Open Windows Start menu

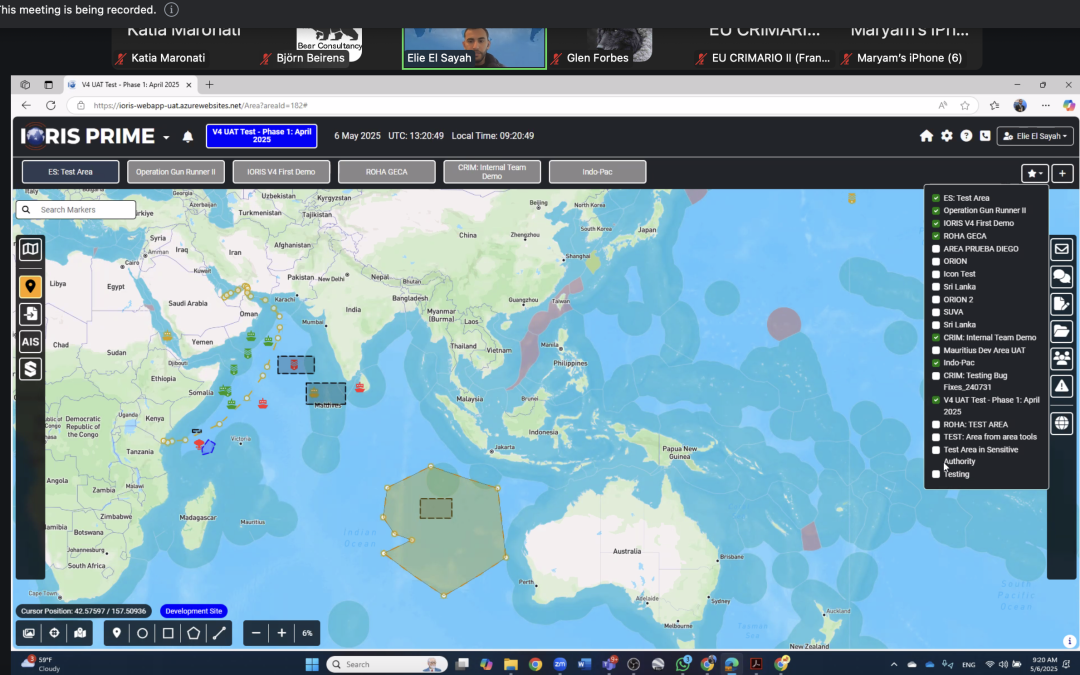tap(312, 664)
